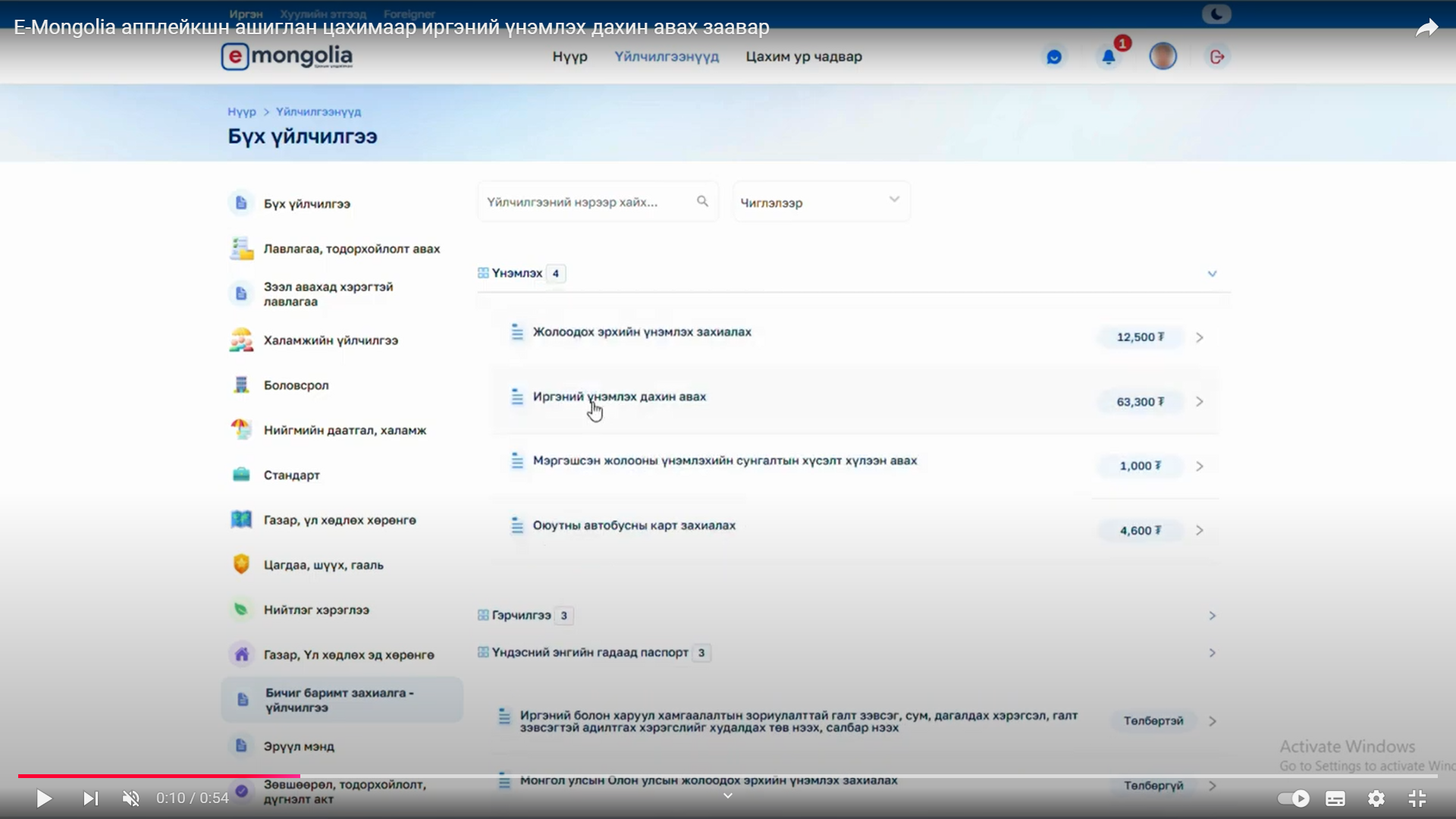Click the YouTube share arrow icon
1456x819 pixels.
[1426, 28]
